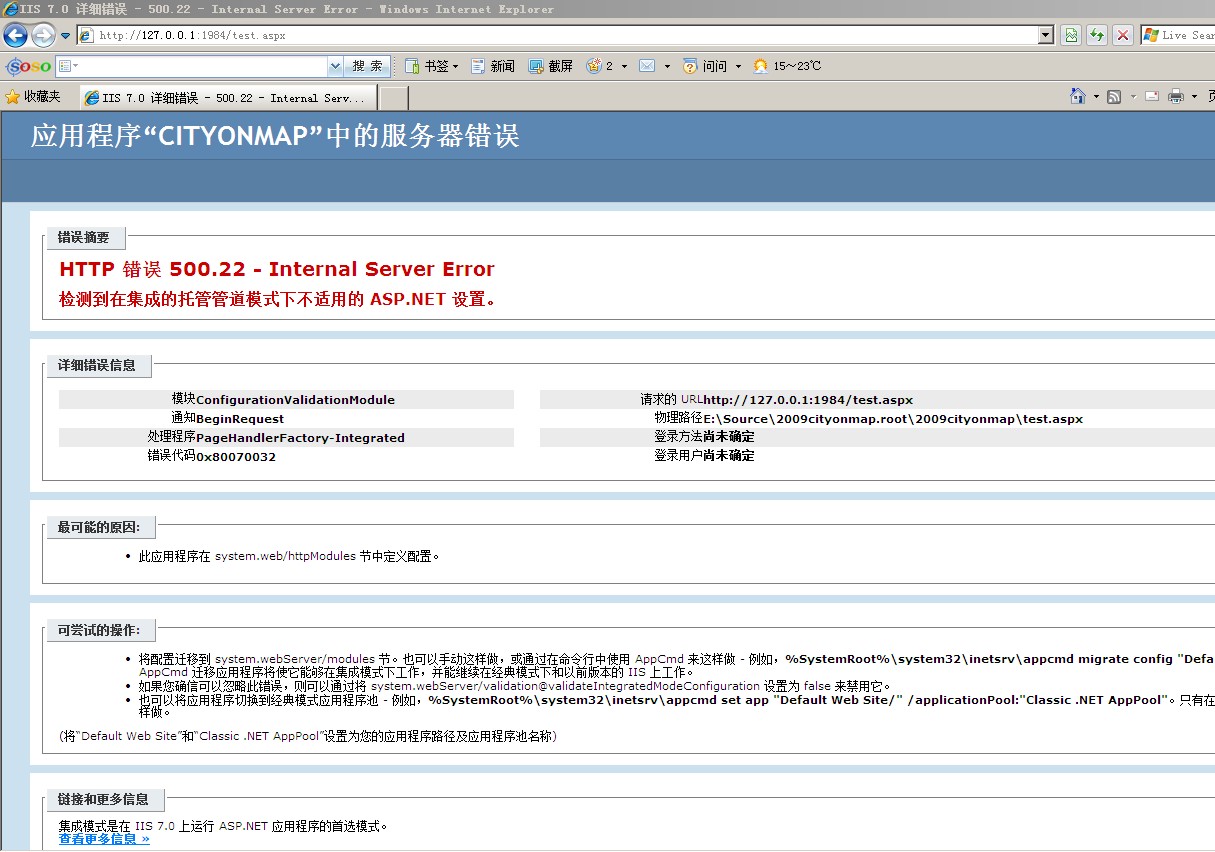Screen dimensions: 1215x852
Task: Click the BeginRequest notification value
Action: [x=240, y=419]
